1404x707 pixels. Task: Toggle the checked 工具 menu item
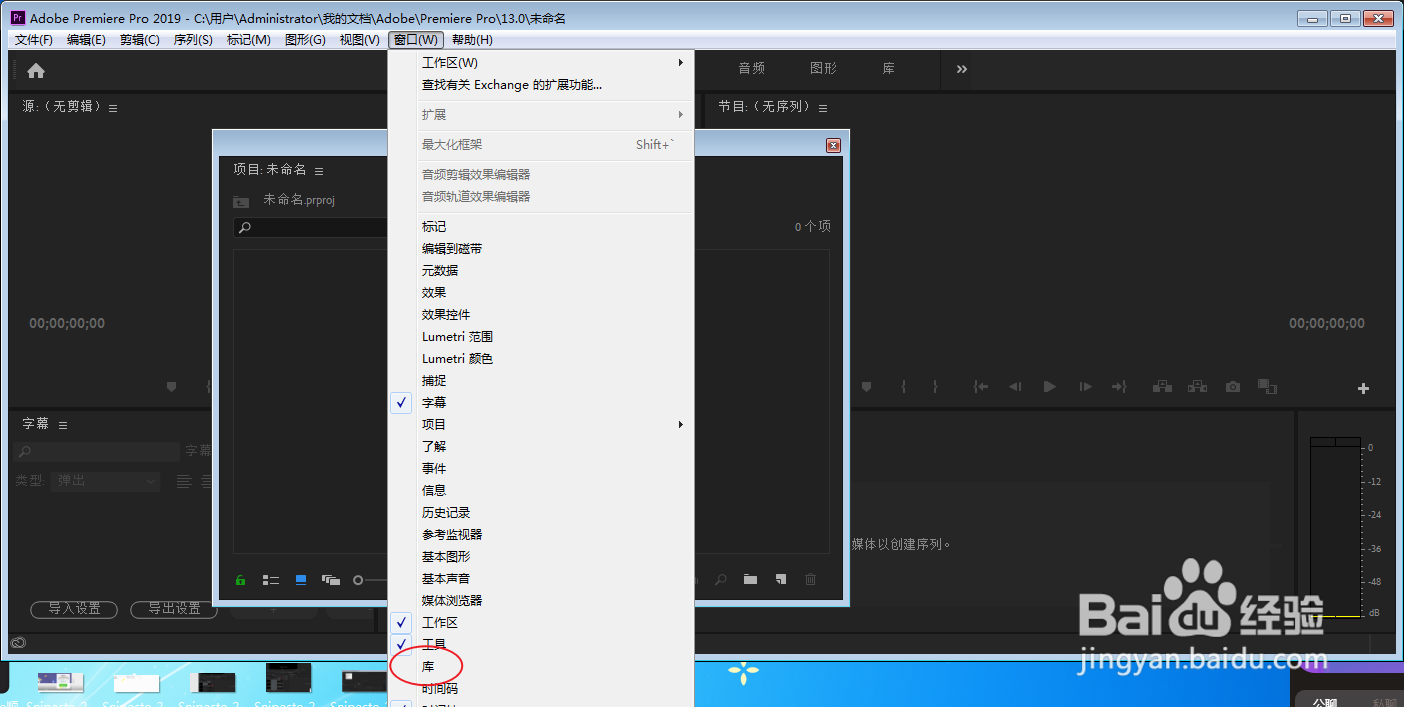point(541,645)
